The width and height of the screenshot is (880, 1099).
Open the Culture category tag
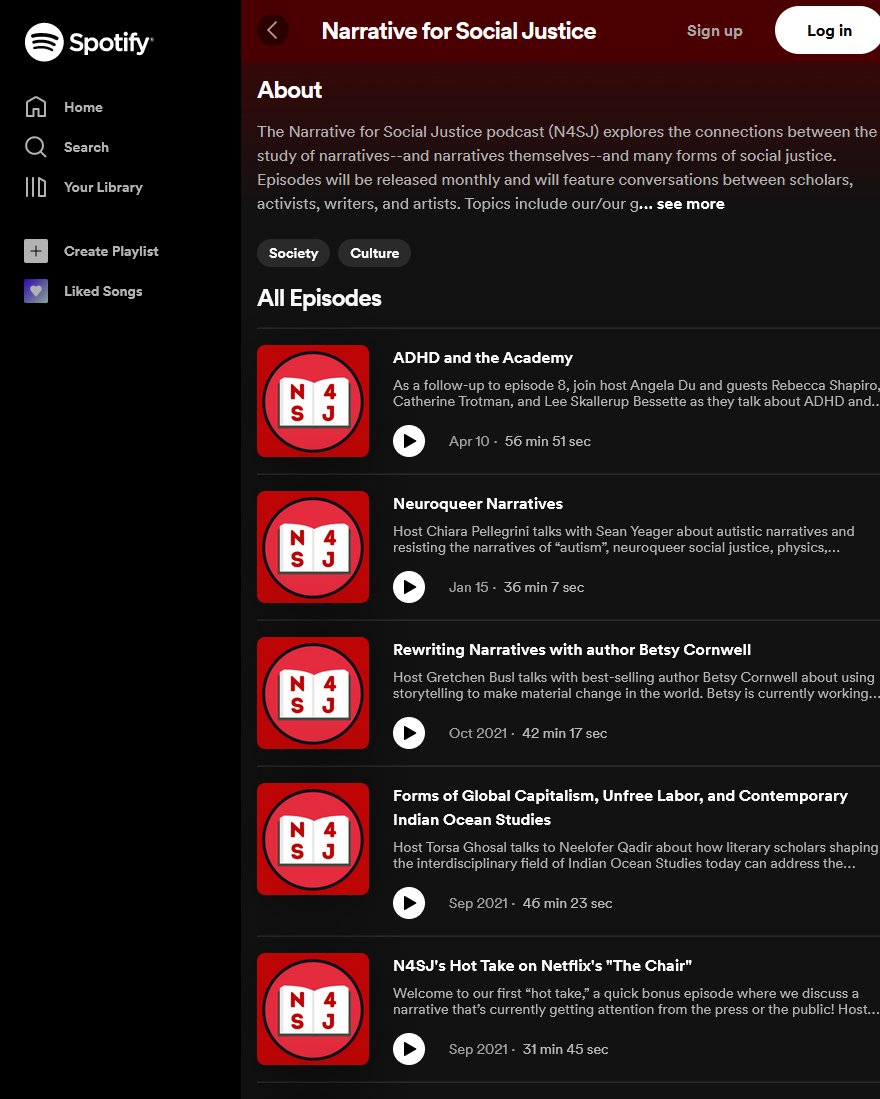point(375,253)
